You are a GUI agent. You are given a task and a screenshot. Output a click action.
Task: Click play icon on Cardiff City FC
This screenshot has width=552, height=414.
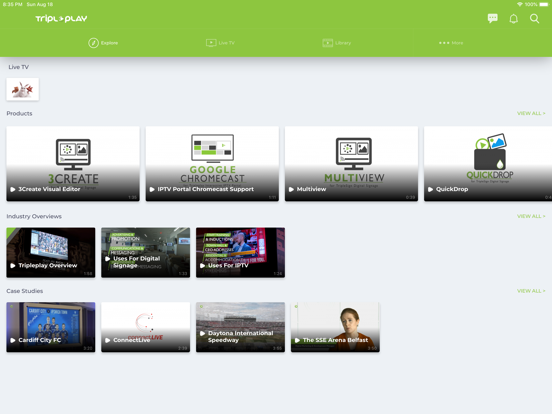click(x=13, y=340)
